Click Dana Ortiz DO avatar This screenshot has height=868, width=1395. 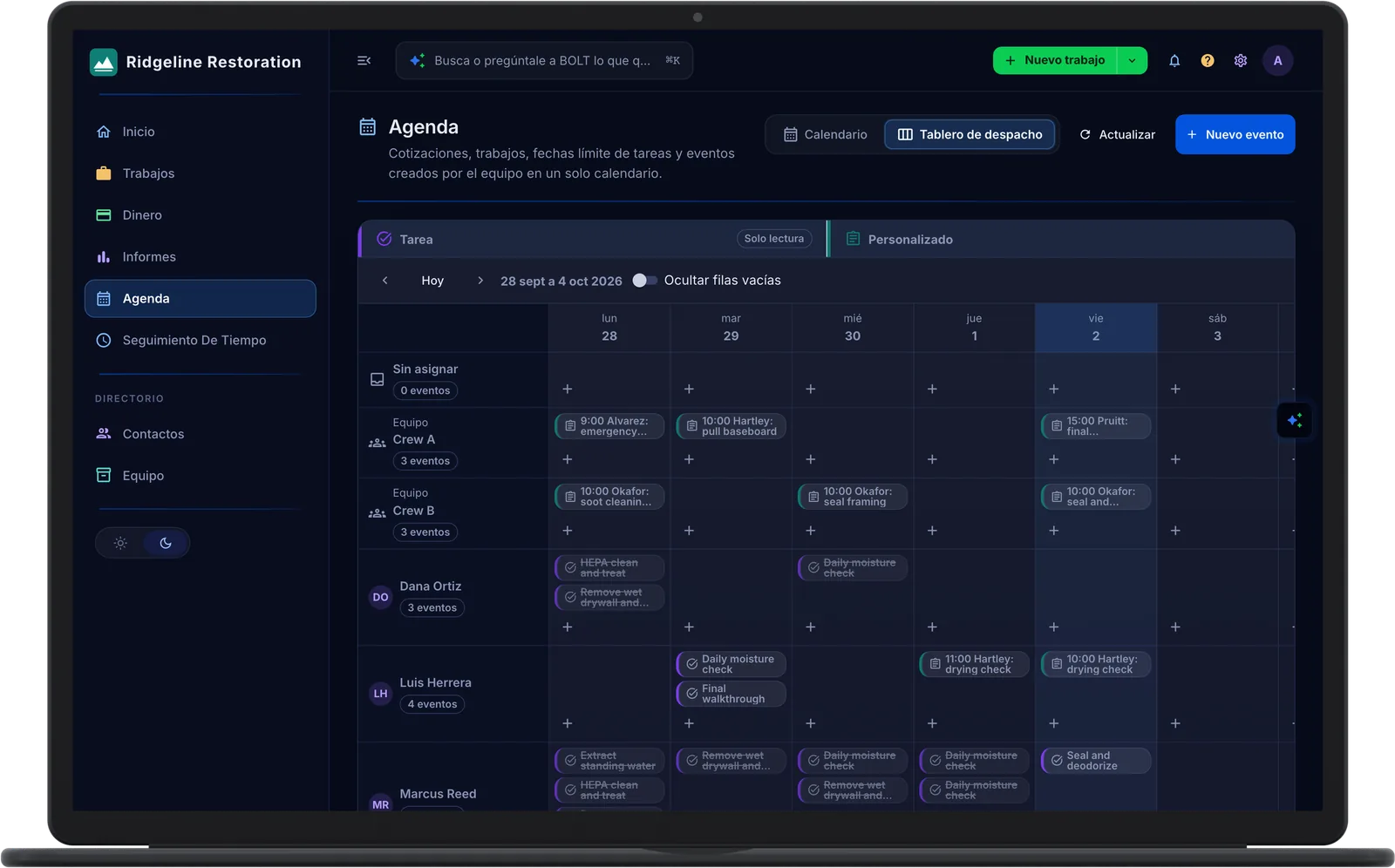click(x=381, y=597)
